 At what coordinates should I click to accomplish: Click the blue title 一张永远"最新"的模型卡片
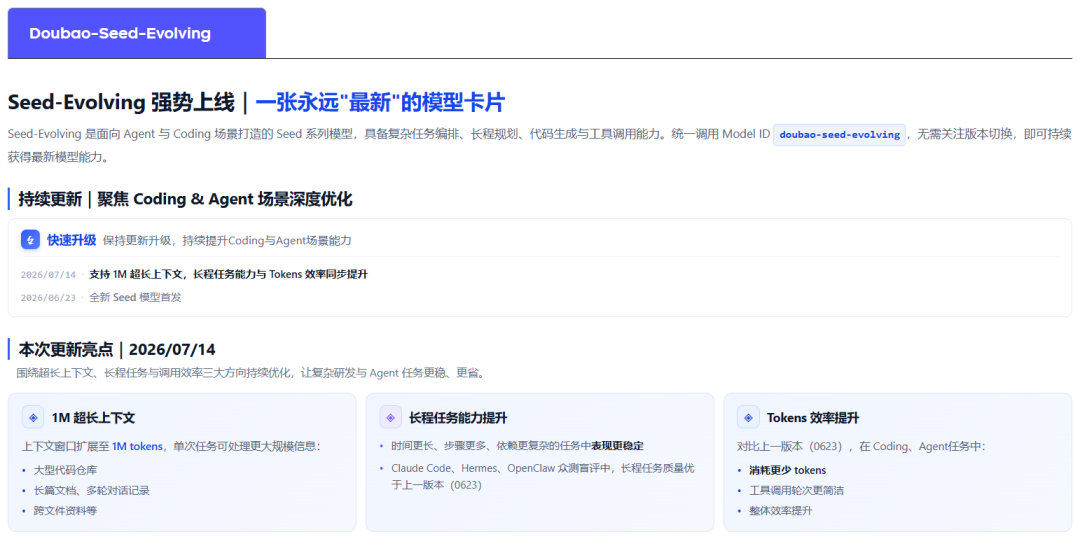(x=380, y=102)
